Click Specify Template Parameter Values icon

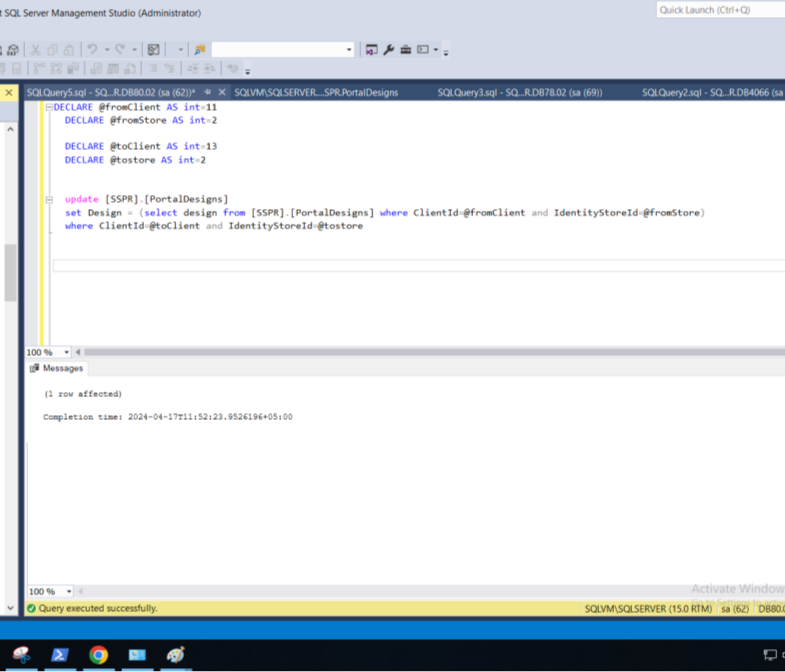tap(233, 69)
